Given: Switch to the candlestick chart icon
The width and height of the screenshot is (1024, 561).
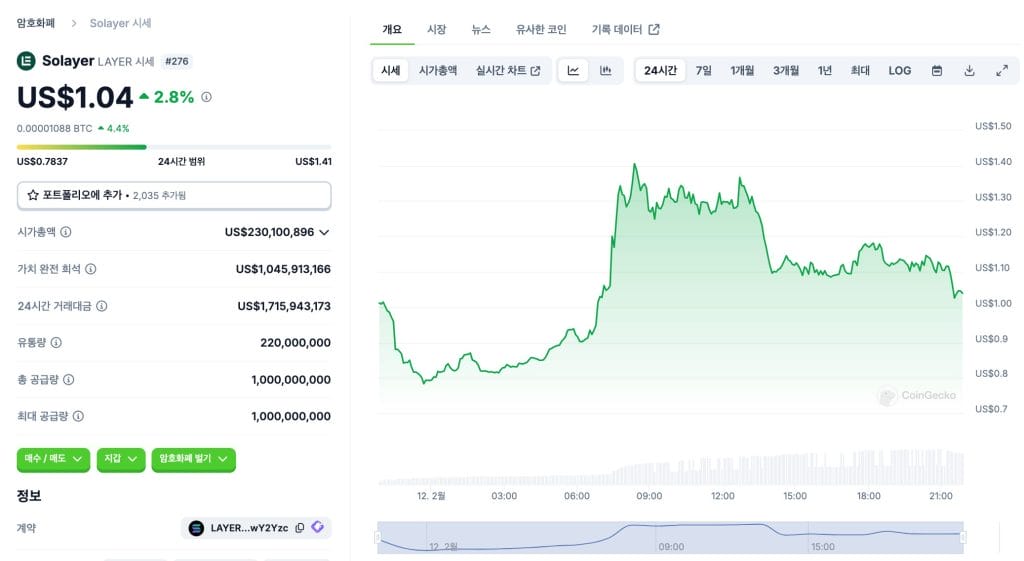Looking at the screenshot, I should coord(605,71).
